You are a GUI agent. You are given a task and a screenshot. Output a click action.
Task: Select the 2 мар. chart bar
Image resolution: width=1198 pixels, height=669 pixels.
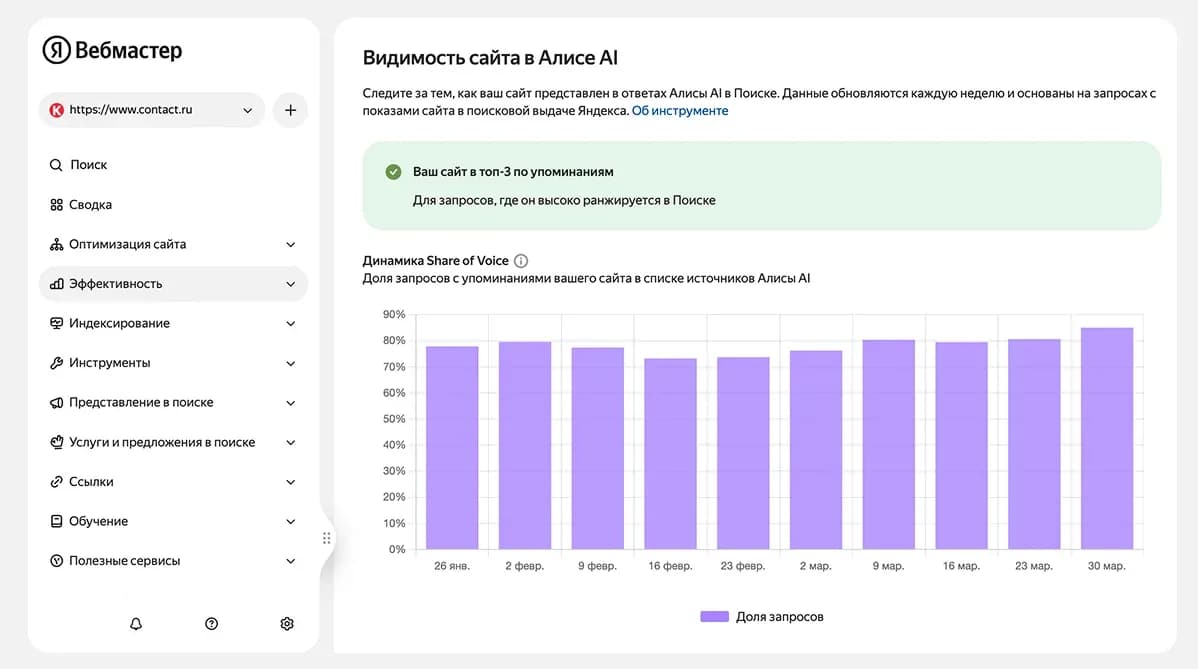point(816,451)
